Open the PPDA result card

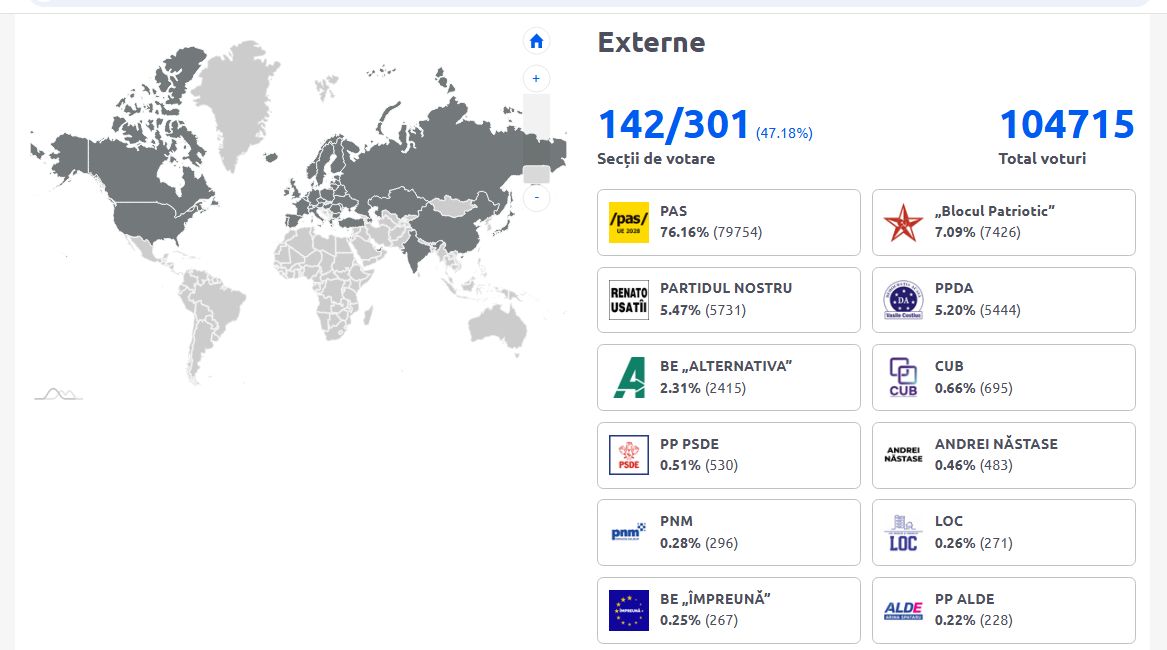pos(1003,300)
